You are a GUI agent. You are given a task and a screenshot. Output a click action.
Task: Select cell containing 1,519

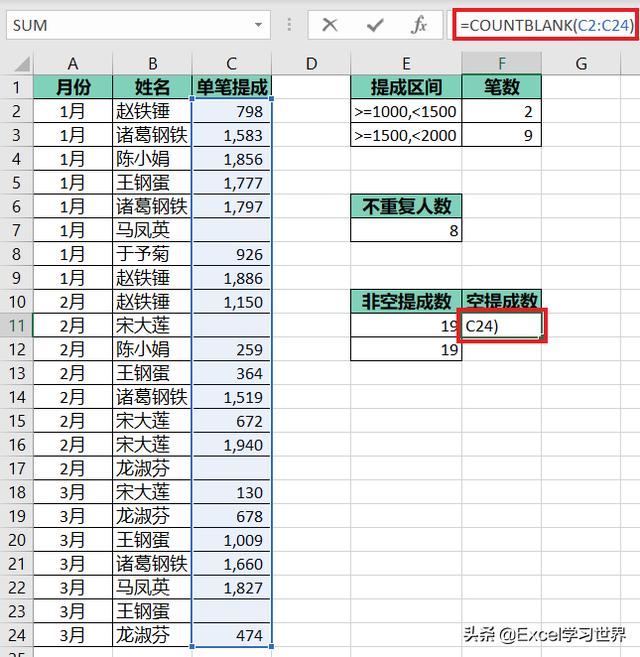(x=232, y=397)
